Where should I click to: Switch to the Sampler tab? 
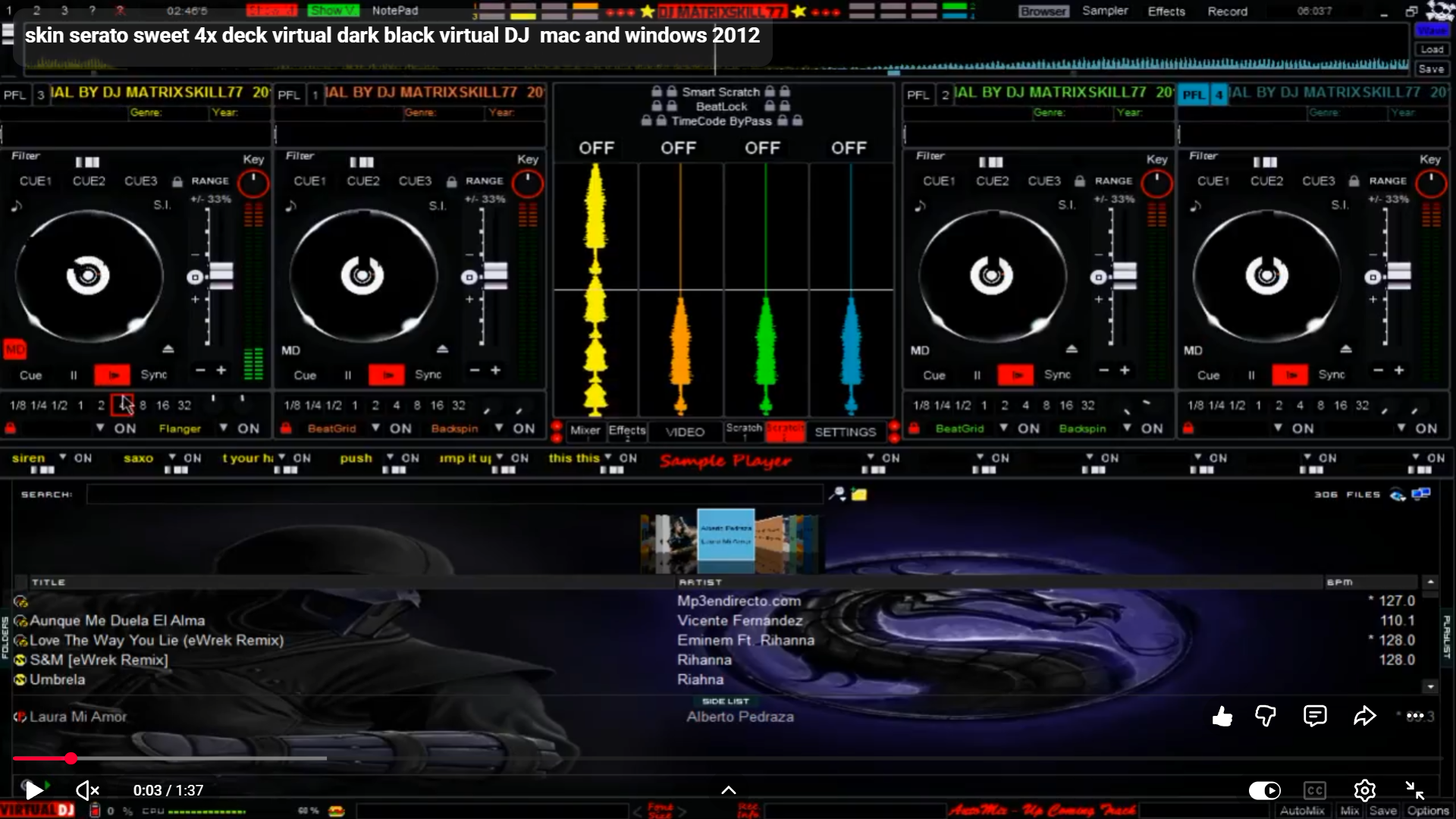pyautogui.click(x=1105, y=11)
